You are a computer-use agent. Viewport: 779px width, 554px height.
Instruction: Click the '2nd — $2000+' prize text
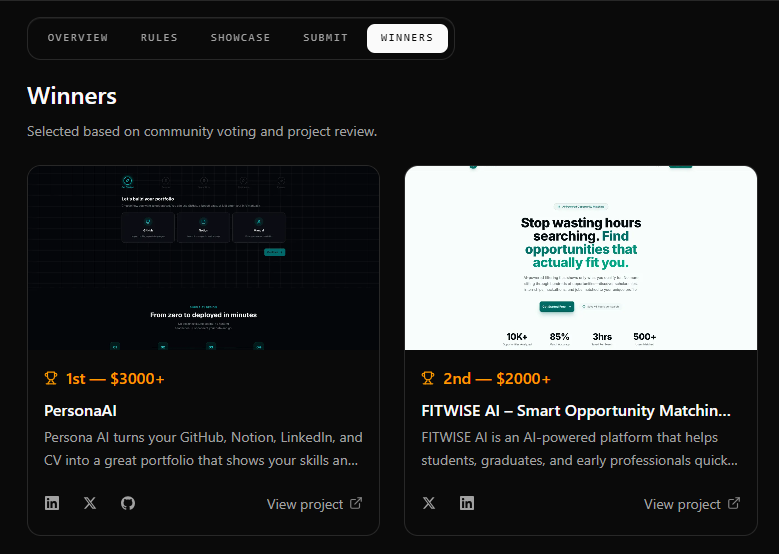click(497, 379)
